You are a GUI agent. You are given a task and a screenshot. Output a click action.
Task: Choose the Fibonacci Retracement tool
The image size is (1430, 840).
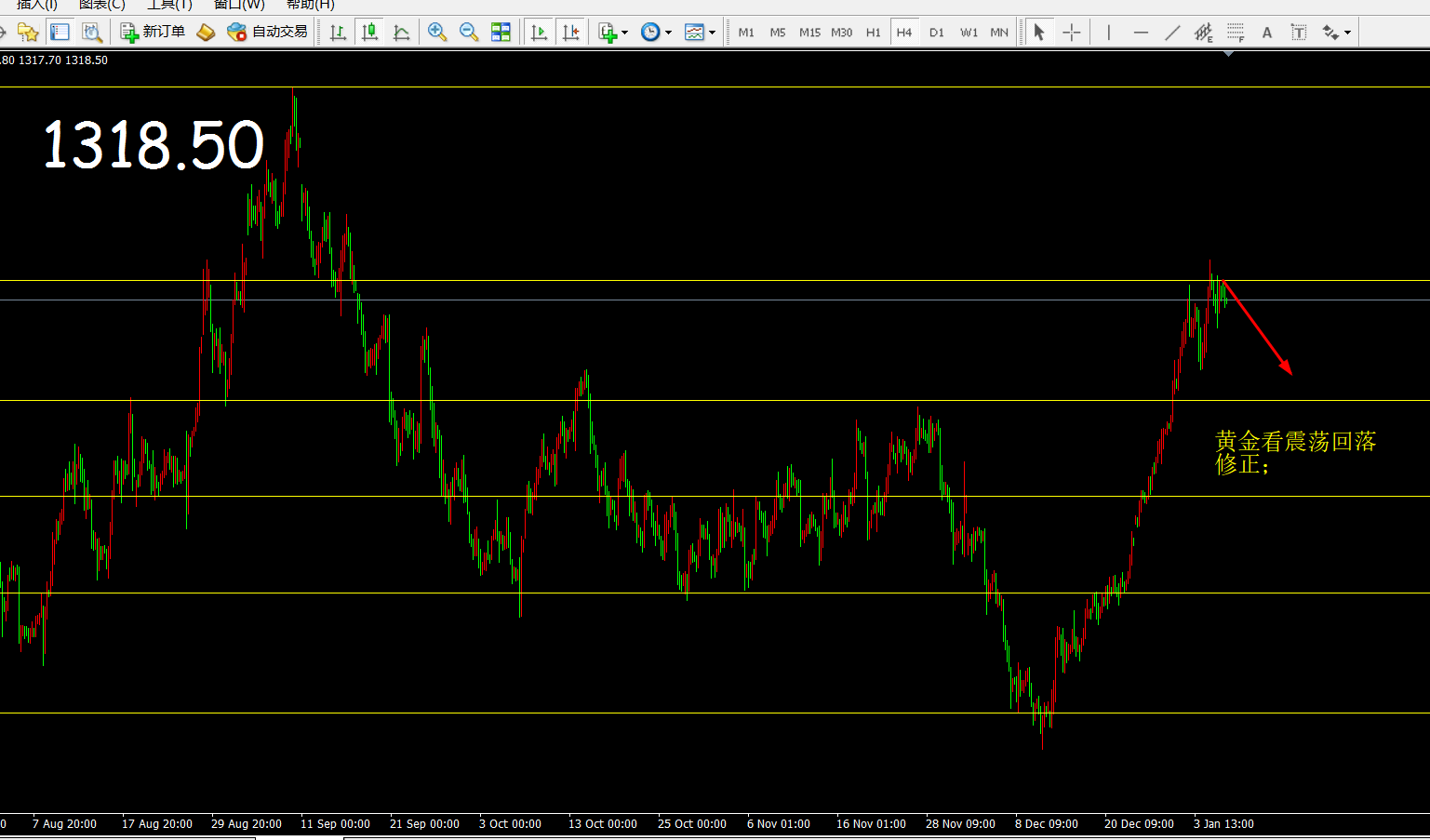[x=1236, y=33]
